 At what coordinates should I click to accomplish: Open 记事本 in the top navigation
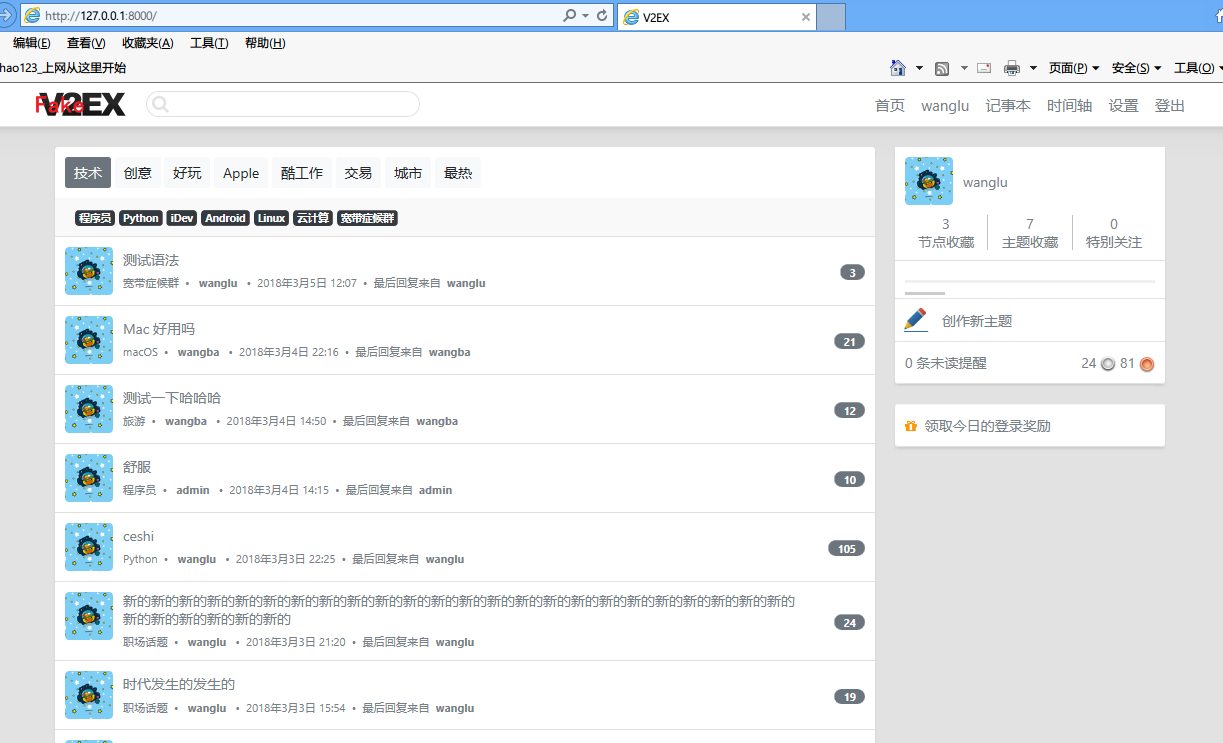click(1008, 105)
